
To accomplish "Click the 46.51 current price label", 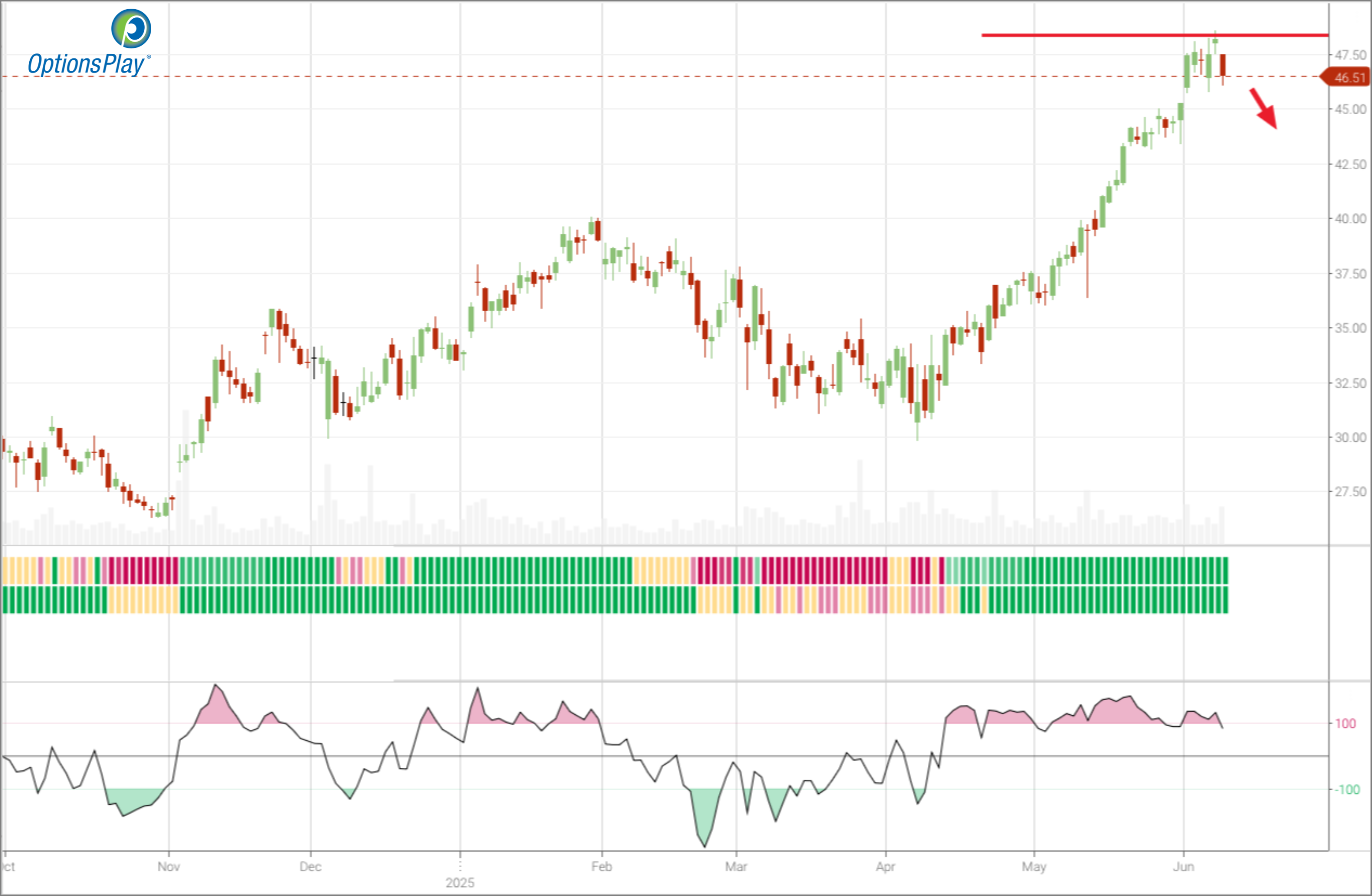I will pyautogui.click(x=1346, y=77).
